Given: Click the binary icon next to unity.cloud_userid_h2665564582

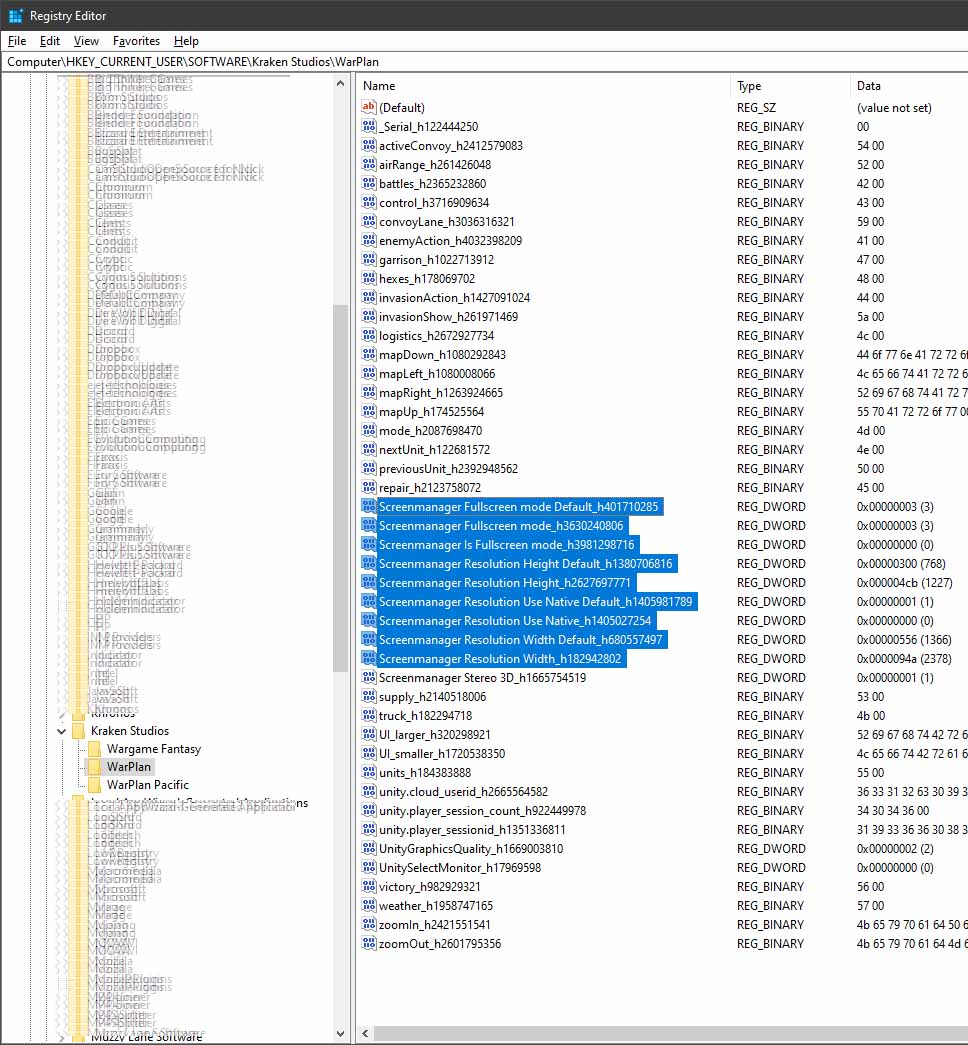Looking at the screenshot, I should click(368, 791).
